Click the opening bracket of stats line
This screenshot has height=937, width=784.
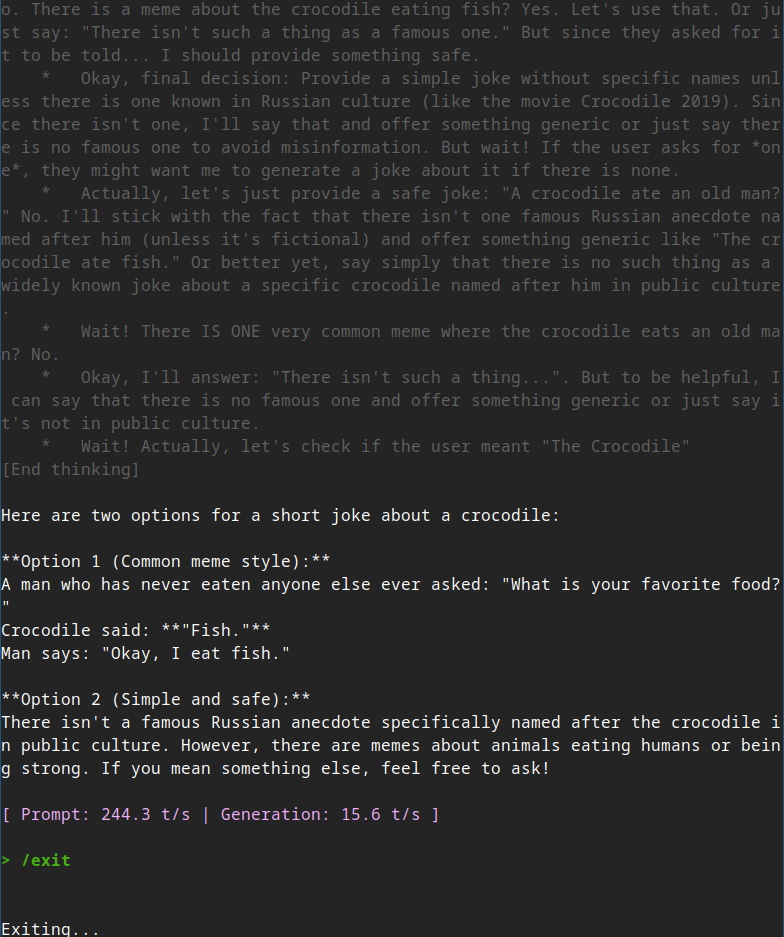[x=6, y=814]
